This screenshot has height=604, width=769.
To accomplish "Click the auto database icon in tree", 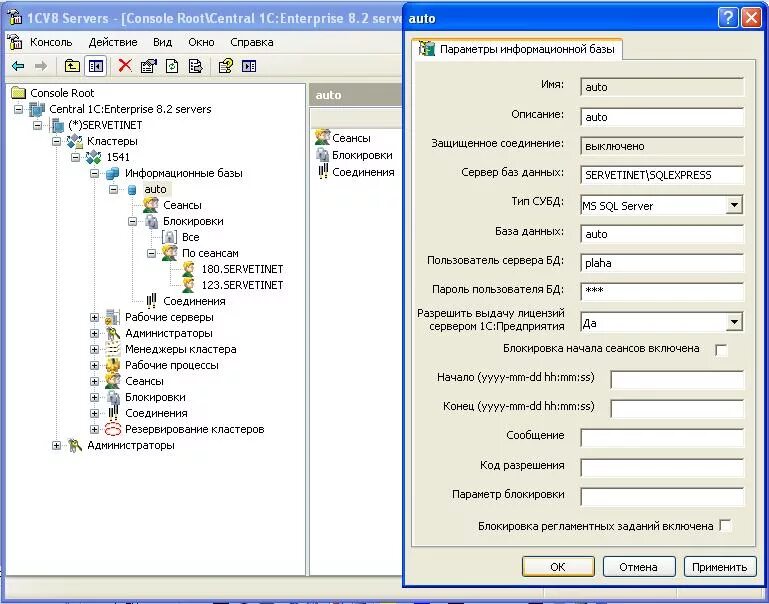I will coord(132,189).
